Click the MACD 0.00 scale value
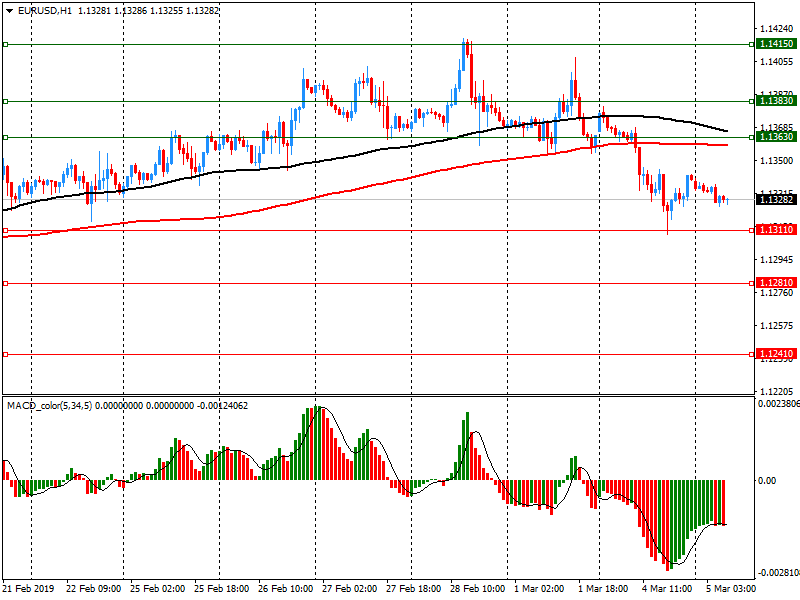The height and width of the screenshot is (600, 800). pos(766,481)
